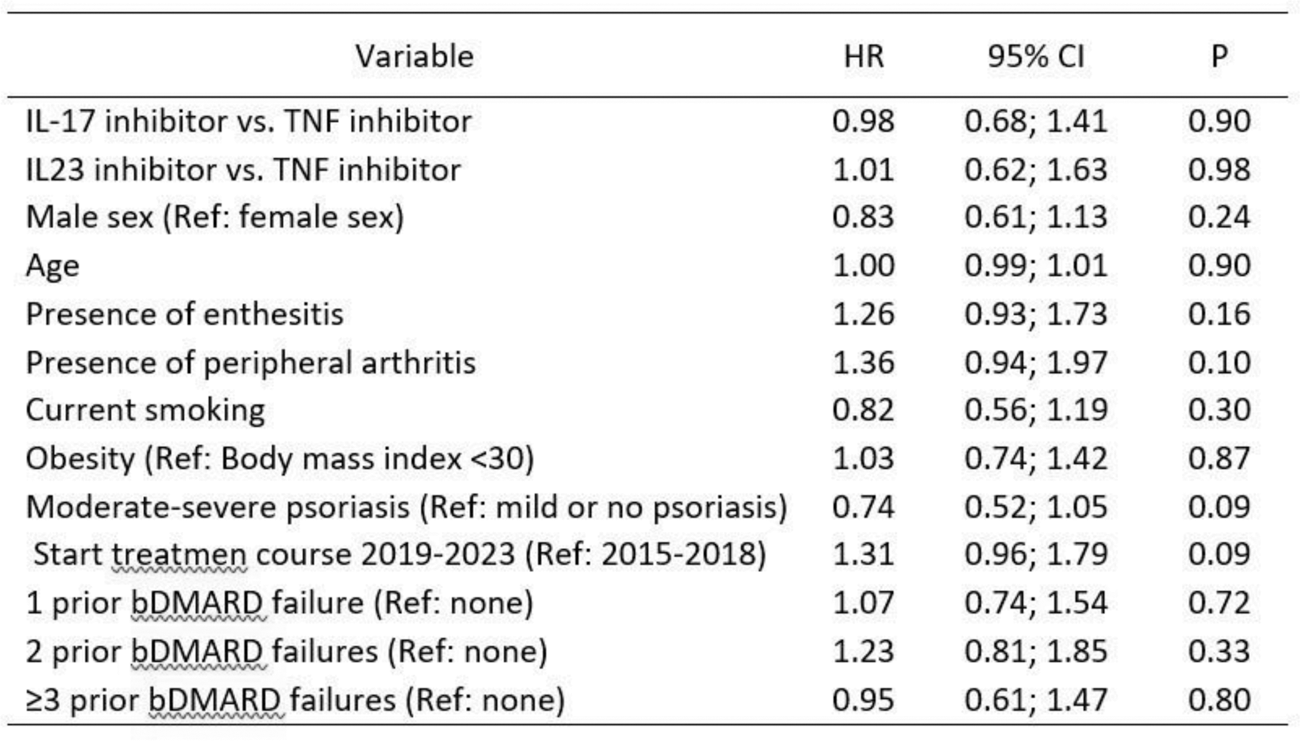The image size is (1300, 741).
Task: Select the 1 prior bDMARD failure label
Action: click(x=279, y=603)
